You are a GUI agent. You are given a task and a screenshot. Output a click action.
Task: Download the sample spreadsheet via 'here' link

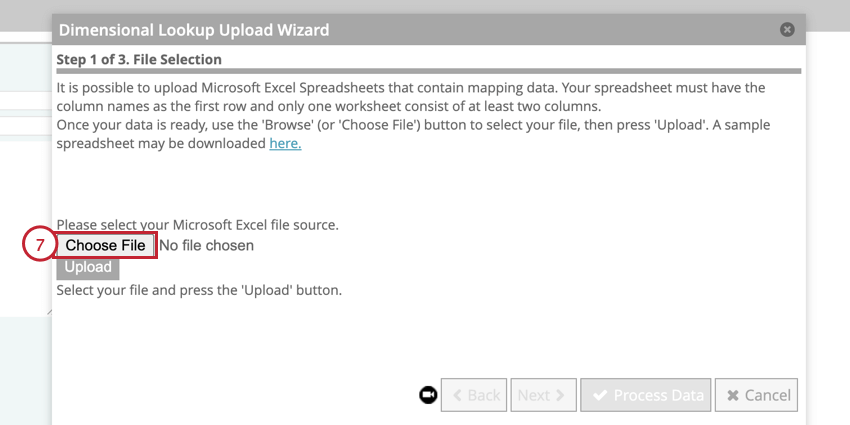point(285,143)
